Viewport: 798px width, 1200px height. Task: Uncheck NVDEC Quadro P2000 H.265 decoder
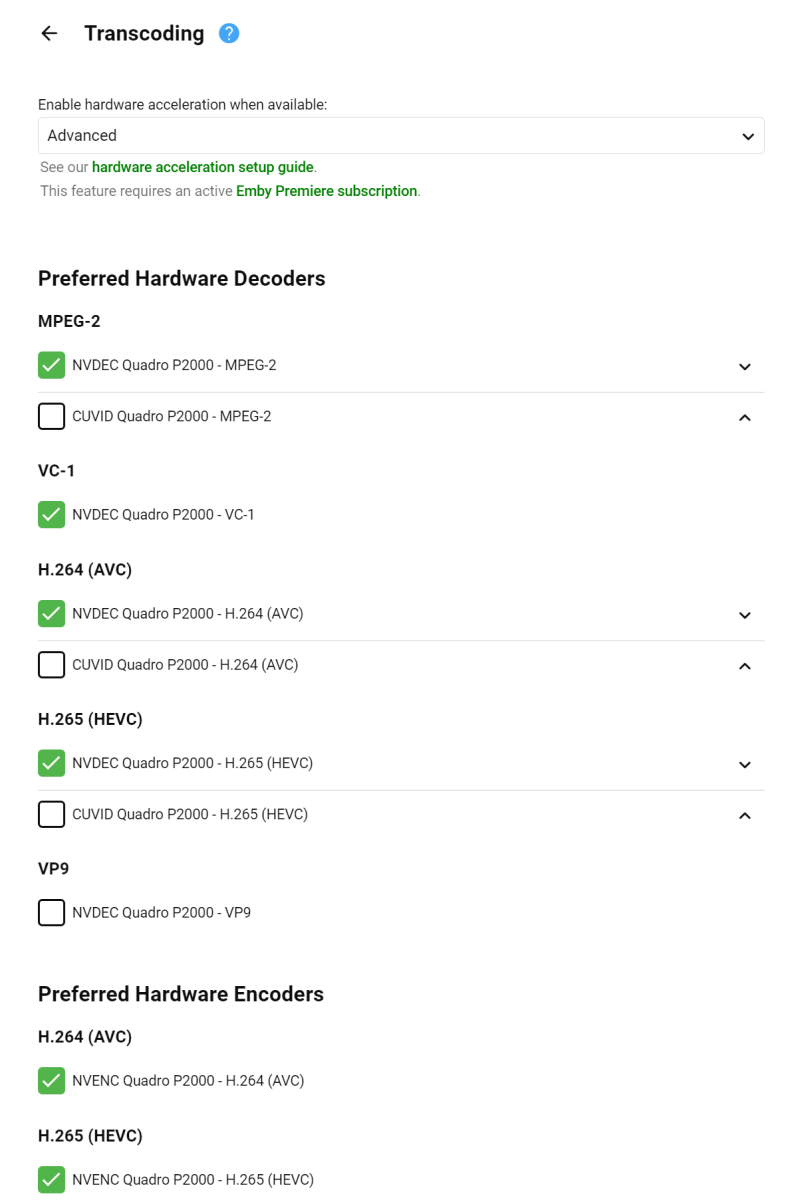pyautogui.click(x=52, y=764)
